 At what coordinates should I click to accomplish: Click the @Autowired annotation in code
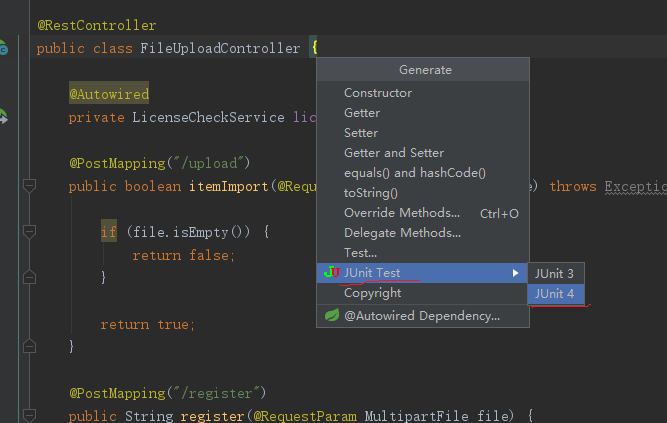(x=109, y=94)
